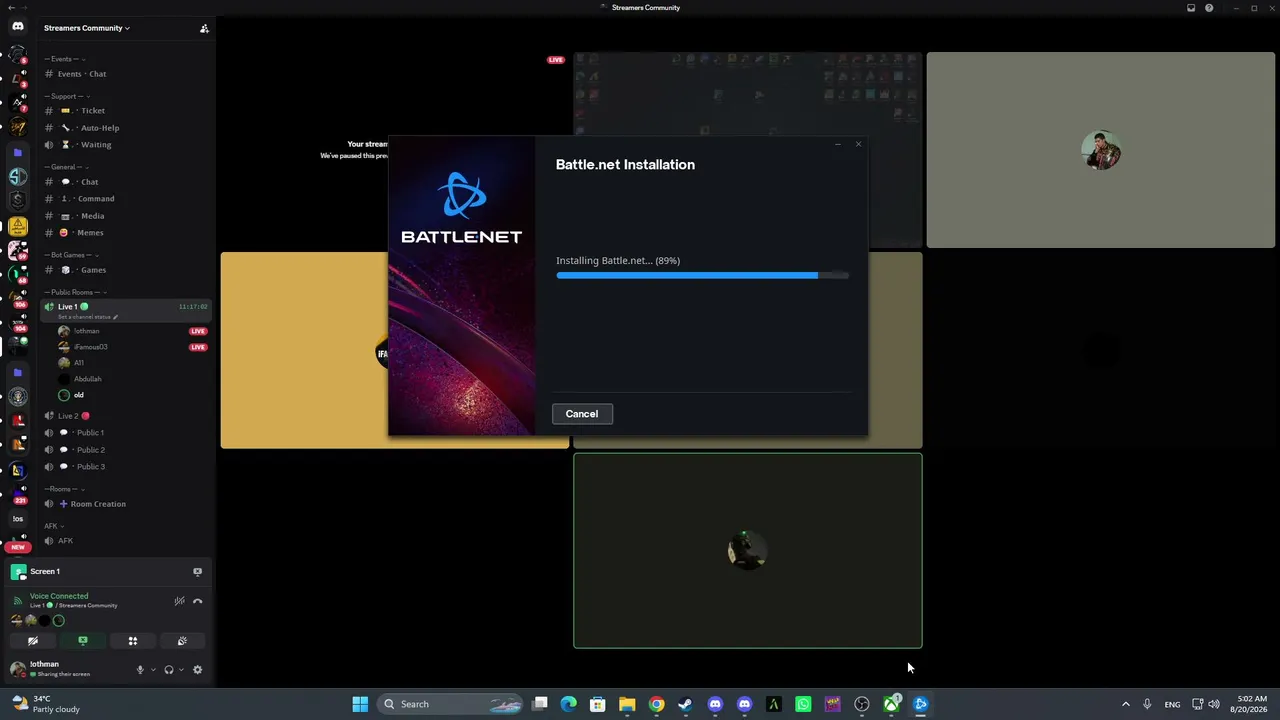Image resolution: width=1280 pixels, height=720 pixels.
Task: Open Discord User Settings gear
Action: [197, 670]
